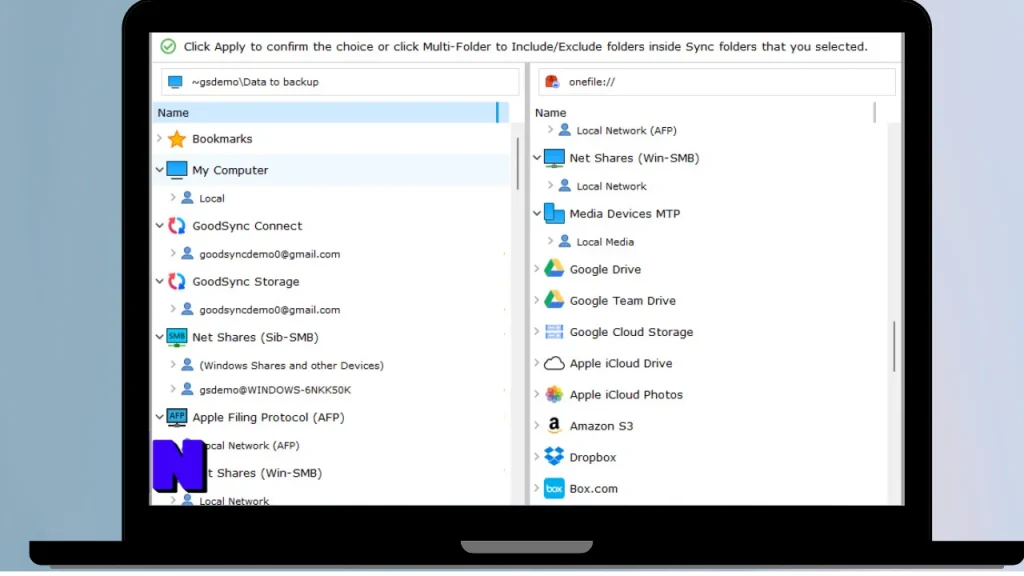Click the Local user icon under My Computer
Viewport: 1024px width, 576px height.
pyautogui.click(x=187, y=198)
